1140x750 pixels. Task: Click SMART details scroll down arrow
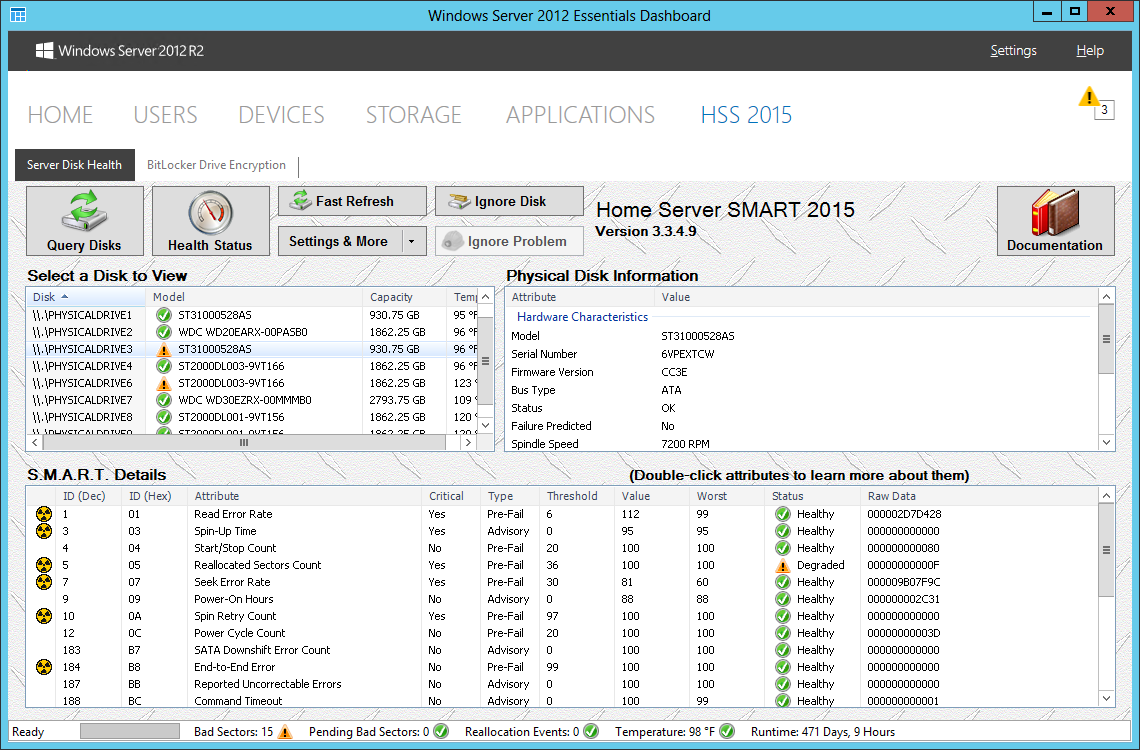pyautogui.click(x=1106, y=698)
